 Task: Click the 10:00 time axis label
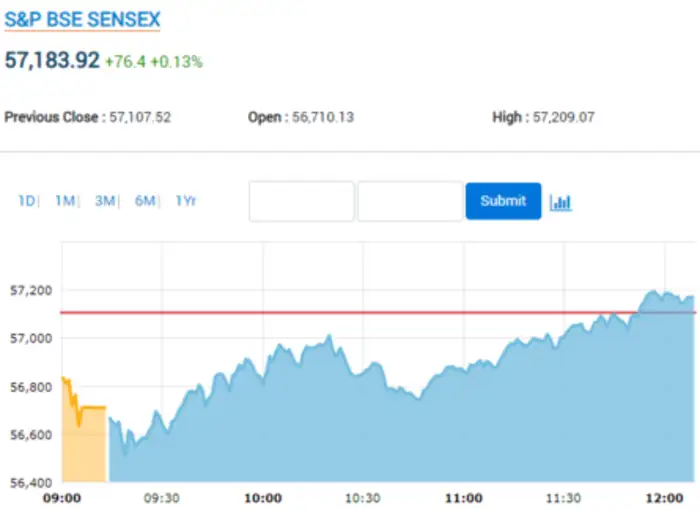tap(263, 498)
